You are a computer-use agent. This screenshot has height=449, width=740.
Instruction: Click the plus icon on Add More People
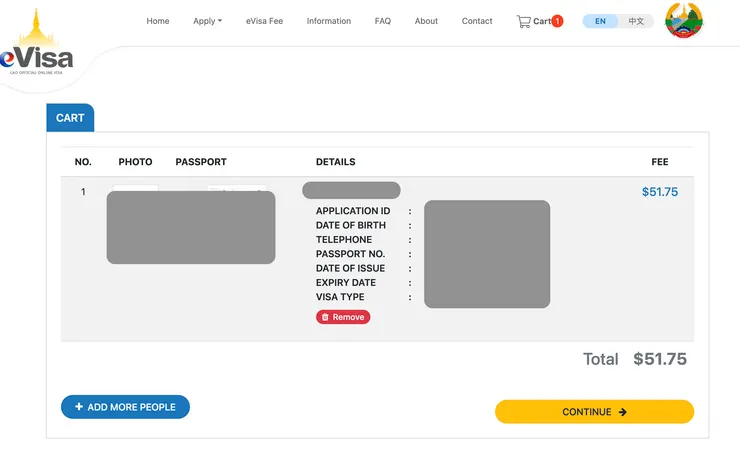[x=79, y=407]
